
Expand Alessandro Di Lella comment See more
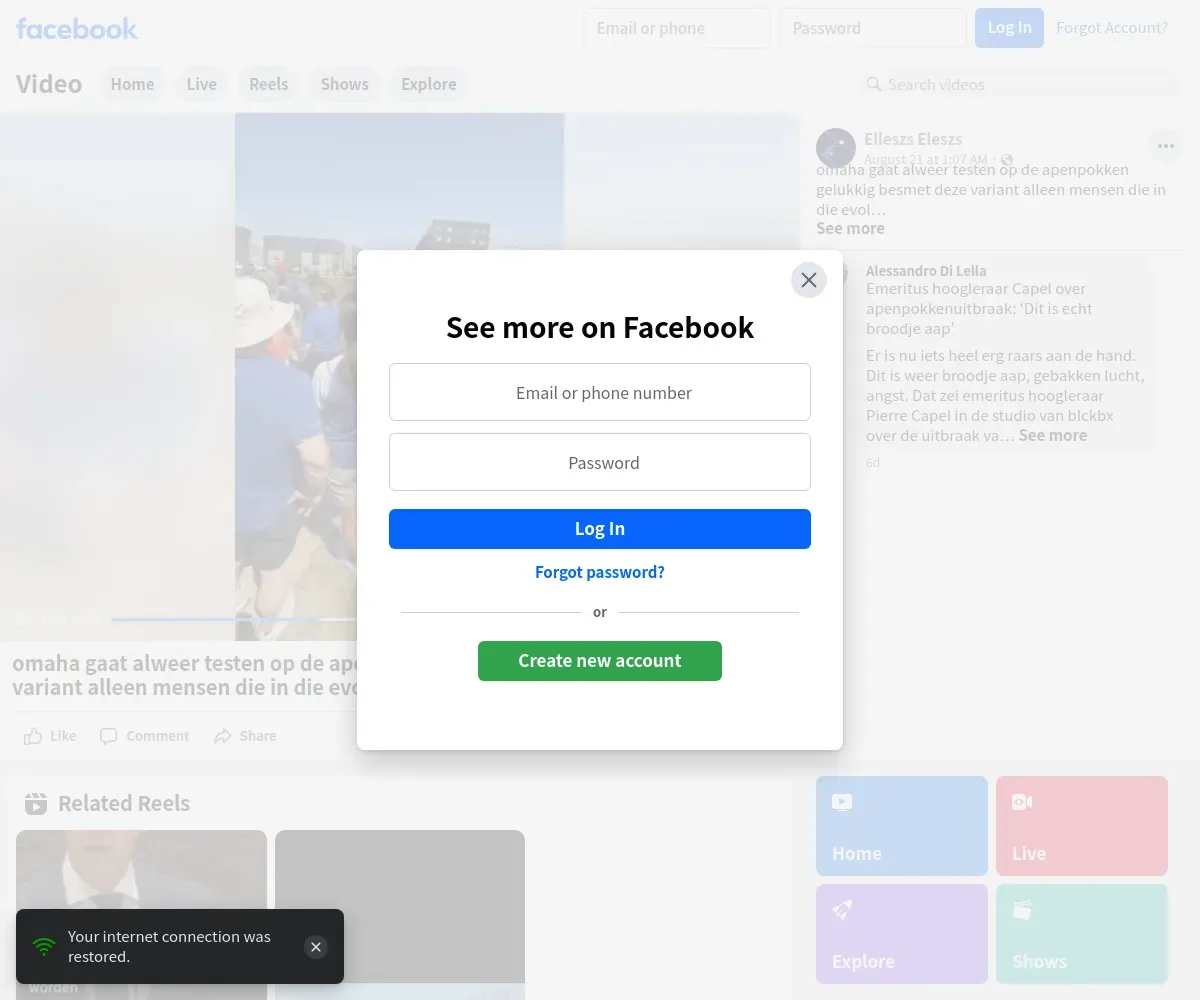(1053, 435)
